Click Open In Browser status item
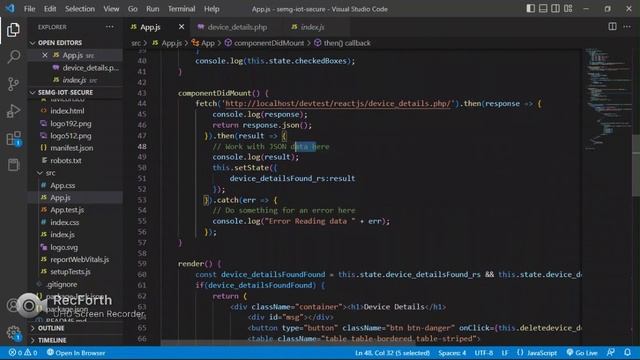Viewport: 640px width, 360px height. pyautogui.click(x=76, y=353)
